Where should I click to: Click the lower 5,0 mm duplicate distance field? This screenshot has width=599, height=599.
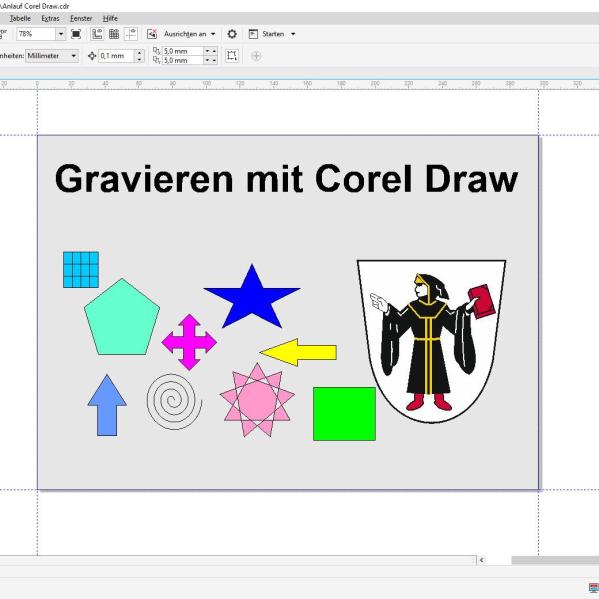click(x=182, y=60)
